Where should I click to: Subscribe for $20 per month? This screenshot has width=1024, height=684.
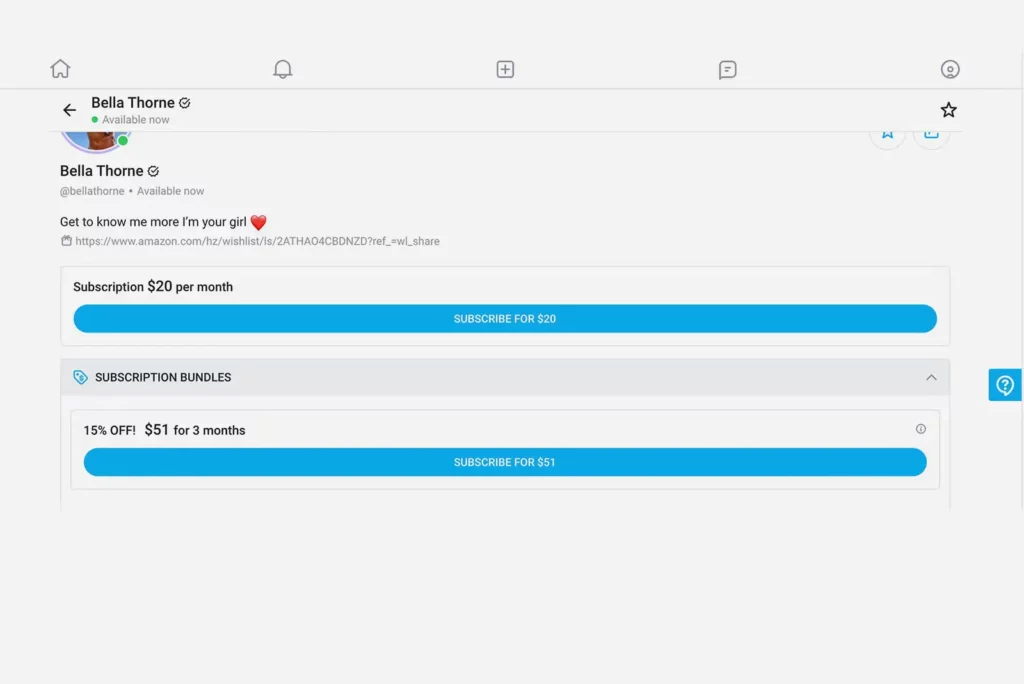(505, 319)
